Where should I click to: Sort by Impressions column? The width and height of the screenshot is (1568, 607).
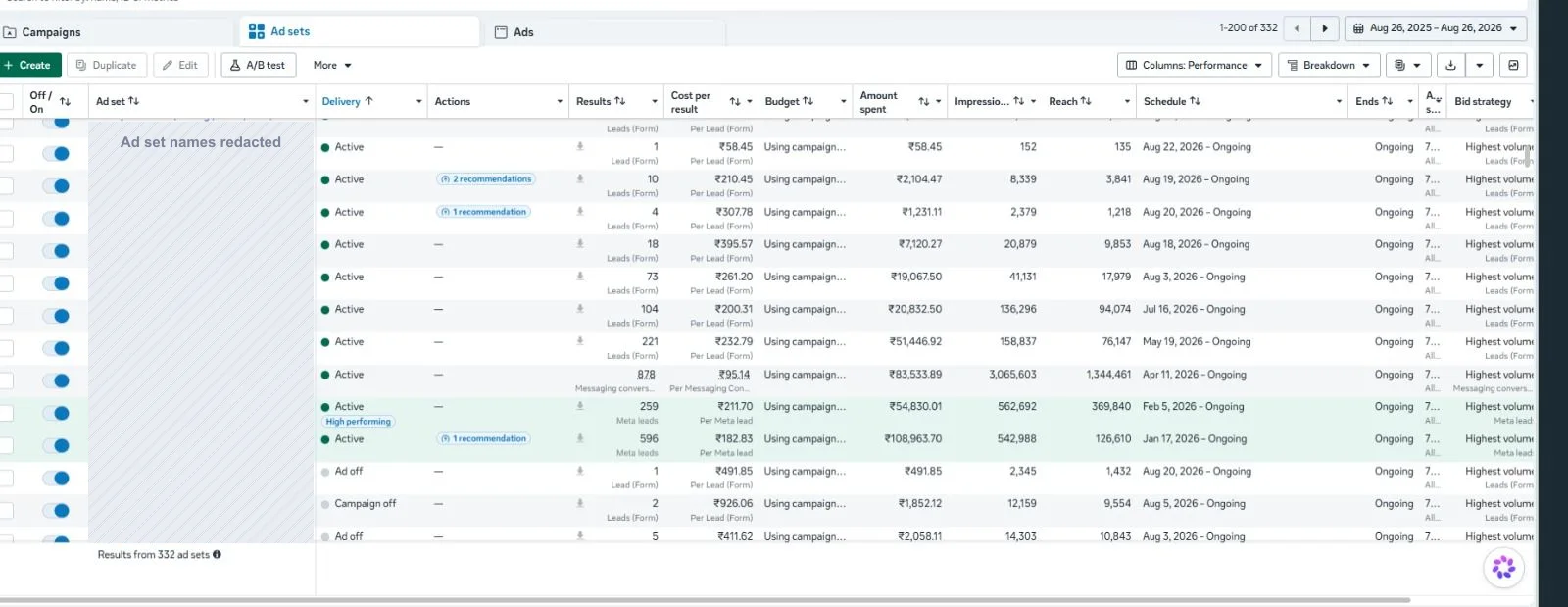coord(1018,101)
